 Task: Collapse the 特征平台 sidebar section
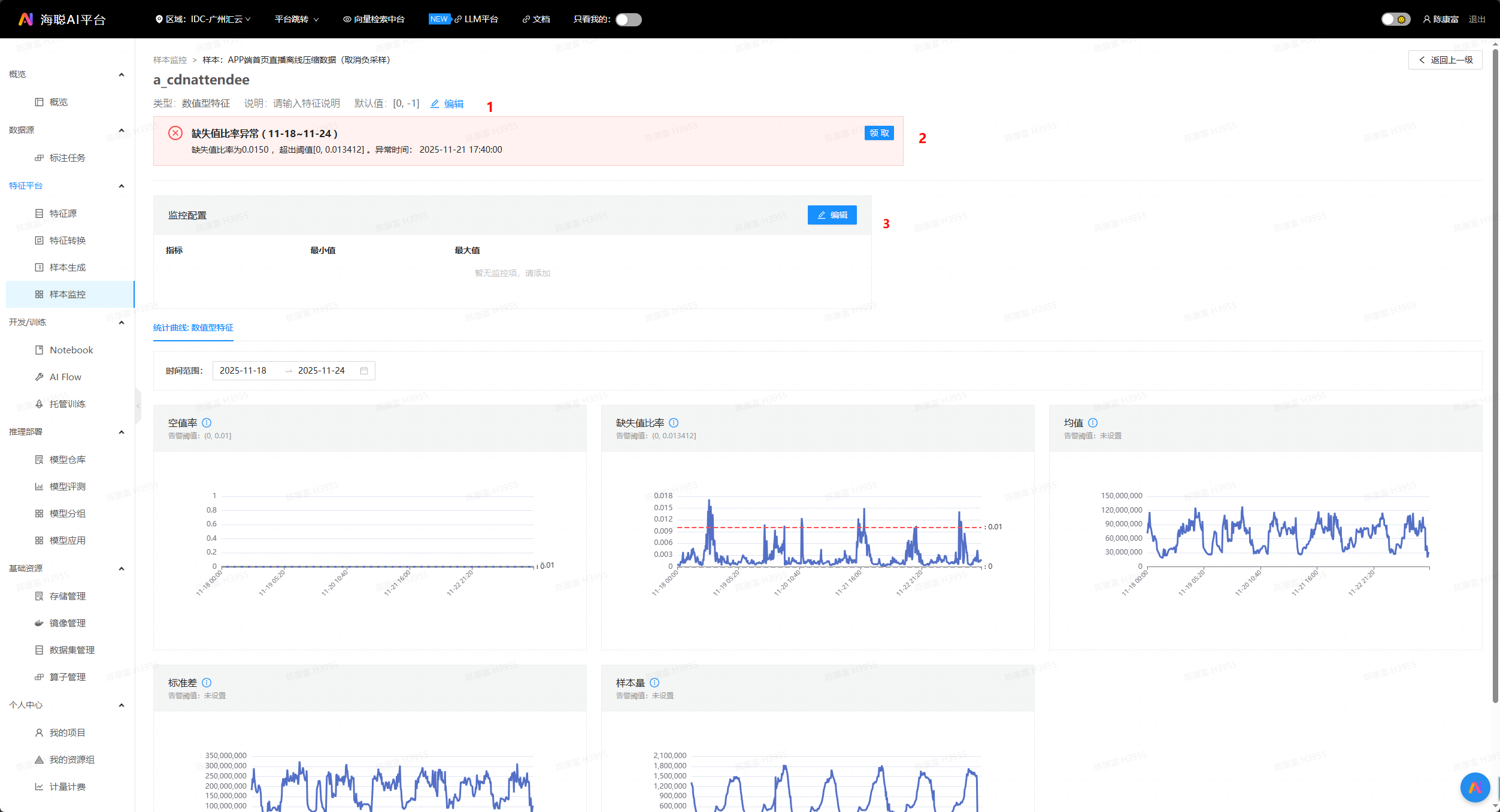coord(122,186)
